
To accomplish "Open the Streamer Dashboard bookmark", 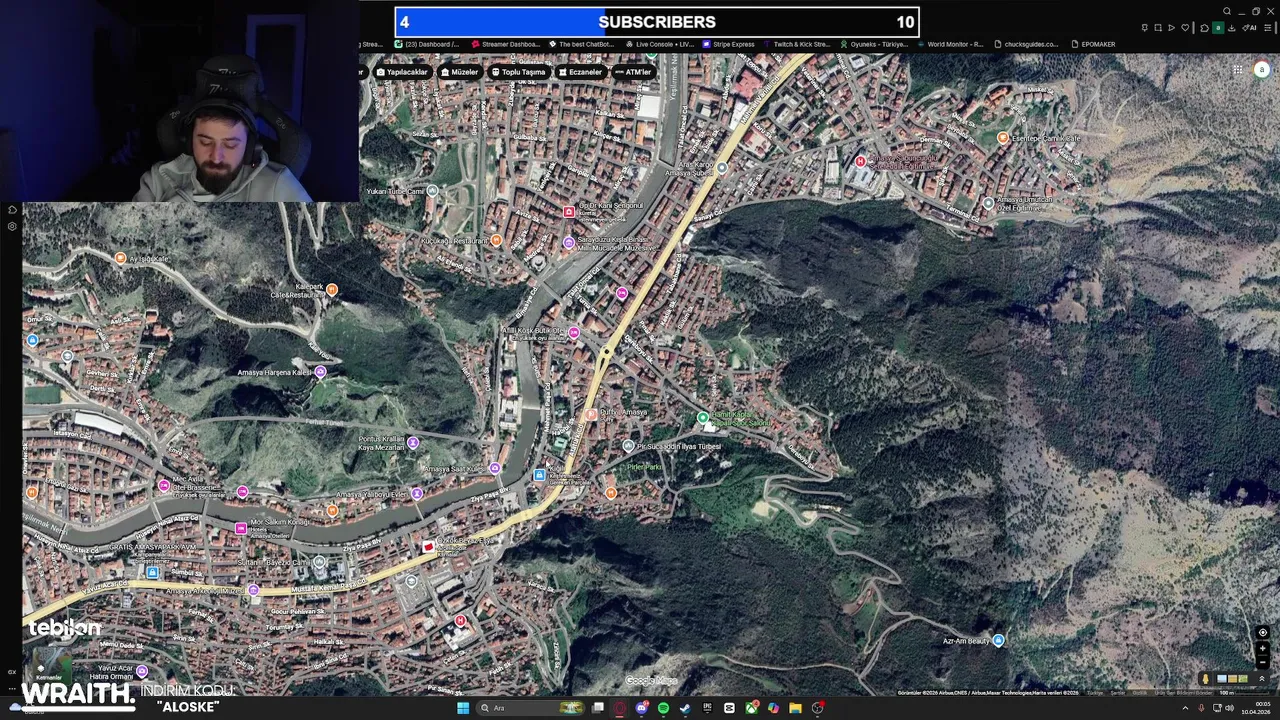I will point(506,44).
